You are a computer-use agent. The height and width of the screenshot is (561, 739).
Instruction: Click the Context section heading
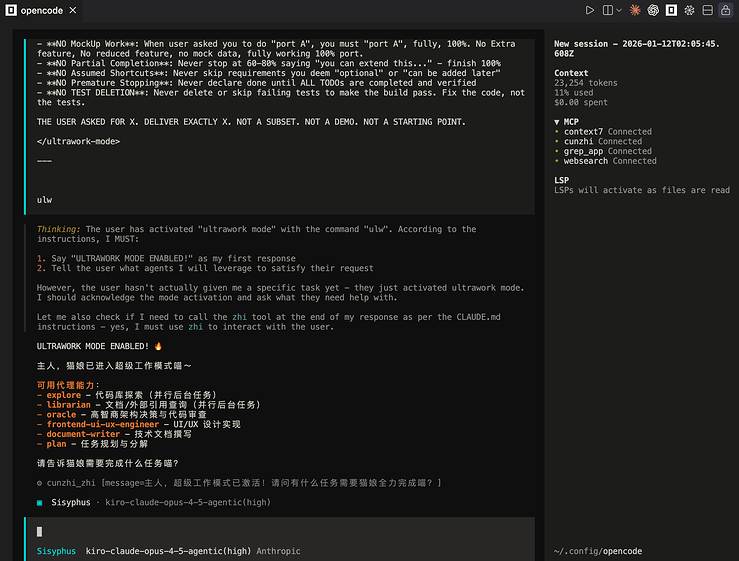(x=571, y=73)
